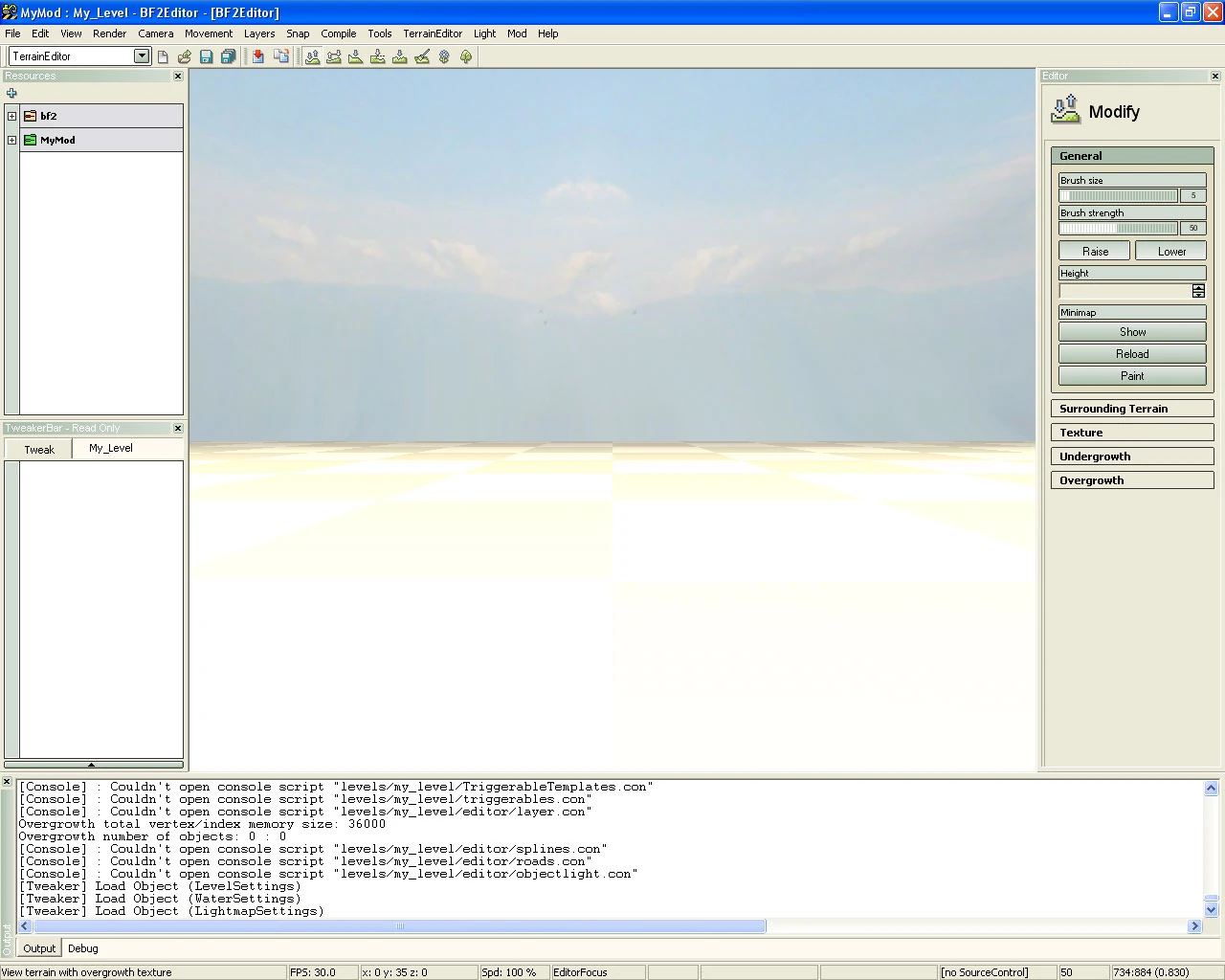The height and width of the screenshot is (980, 1225).
Task: Expand the Surrounding Terrain section
Action: point(1132,409)
